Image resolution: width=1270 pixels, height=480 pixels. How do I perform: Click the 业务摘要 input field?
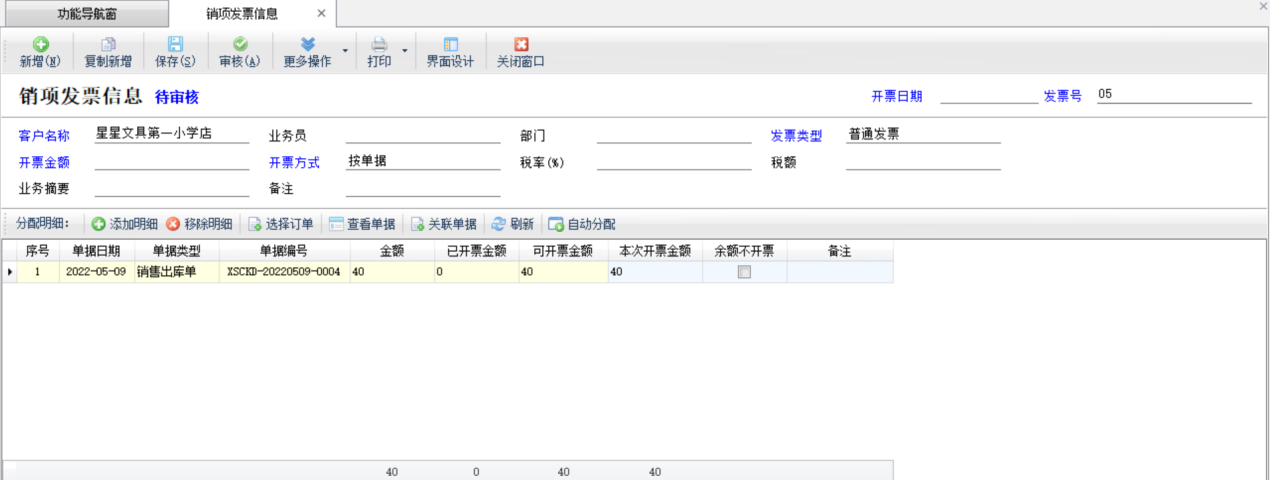point(171,188)
